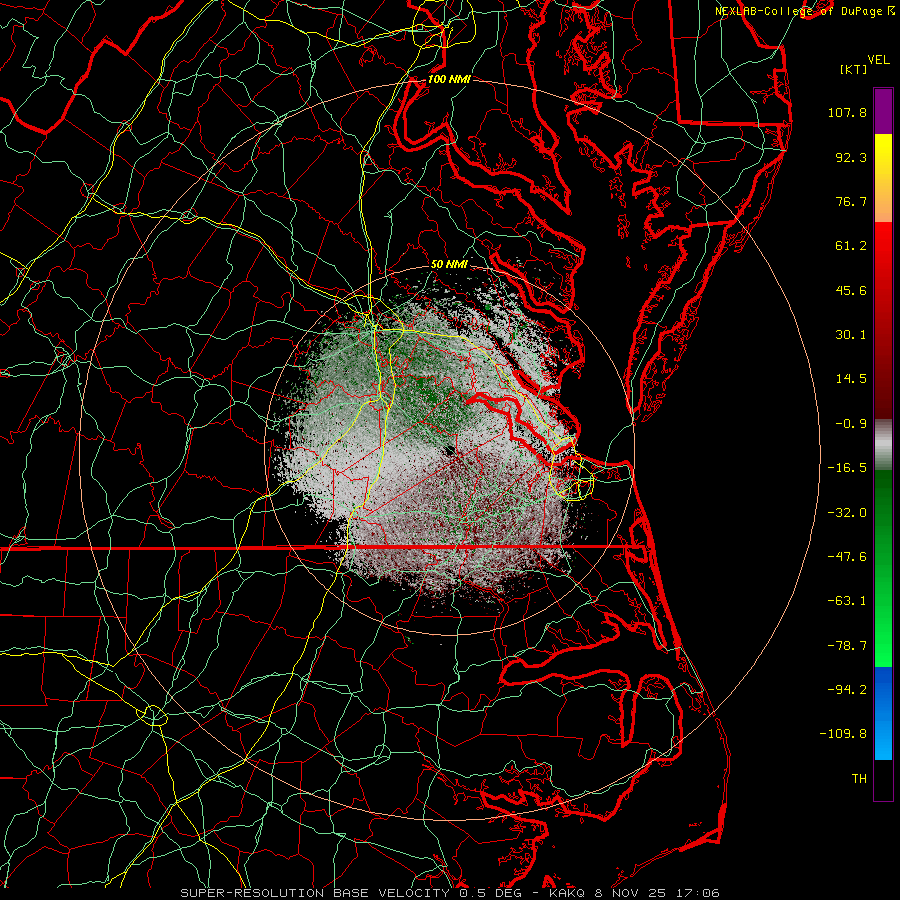Click the -47.6 velocity legend value
The width and height of the screenshot is (900, 900).
click(x=847, y=557)
